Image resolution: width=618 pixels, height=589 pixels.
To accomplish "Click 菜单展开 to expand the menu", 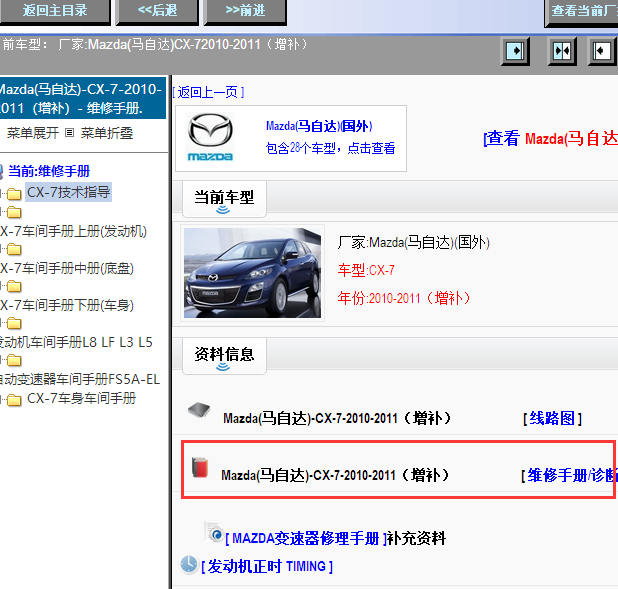I will [x=33, y=133].
